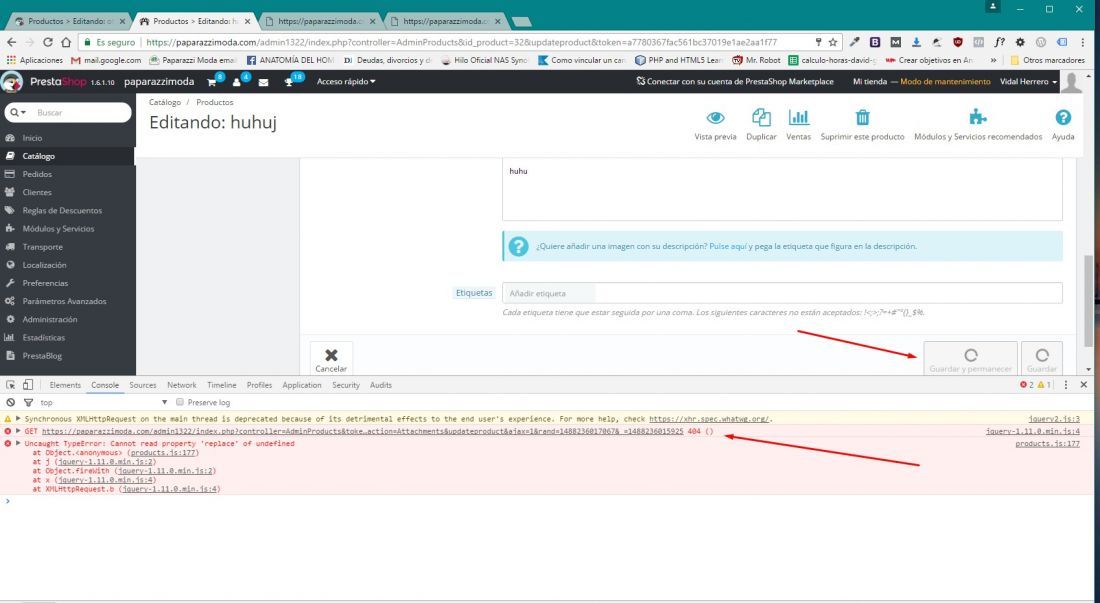Screen dimensions: 1100x603
Task: Open the console context 'top' dropdown
Action: click(103, 402)
